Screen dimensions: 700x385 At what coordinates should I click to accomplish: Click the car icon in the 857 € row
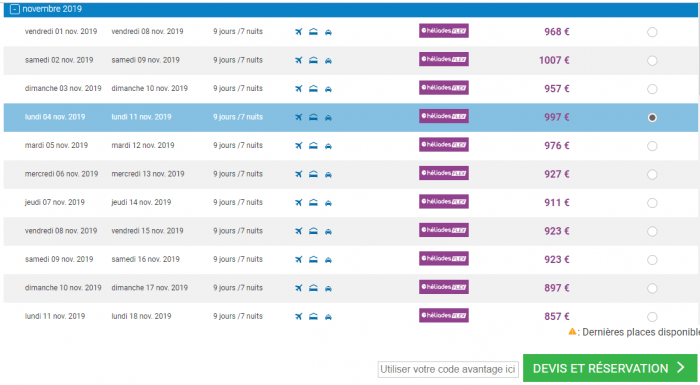(328, 317)
